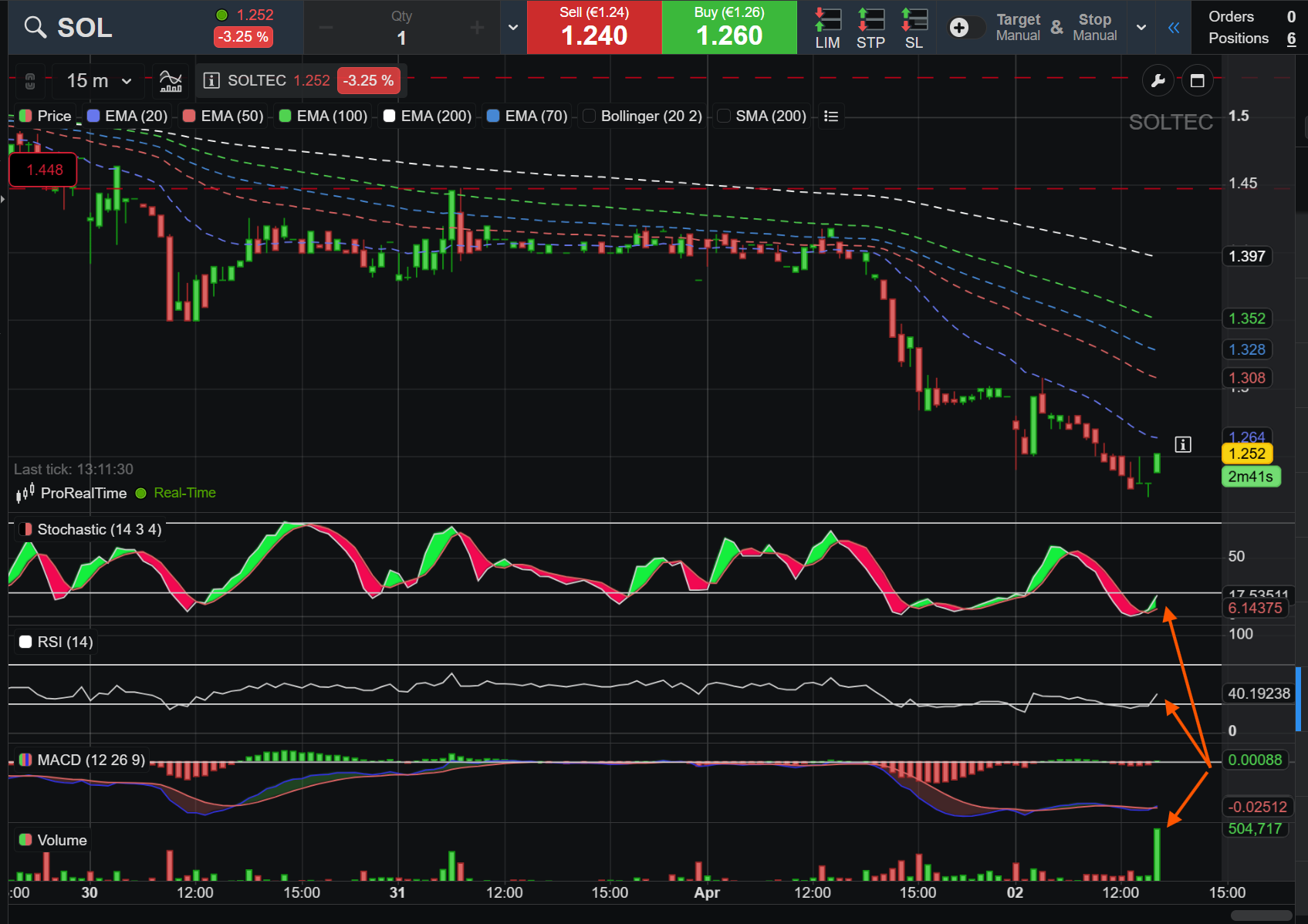The height and width of the screenshot is (924, 1308).
Task: Click the Stochastic color swatch
Action: (x=25, y=529)
